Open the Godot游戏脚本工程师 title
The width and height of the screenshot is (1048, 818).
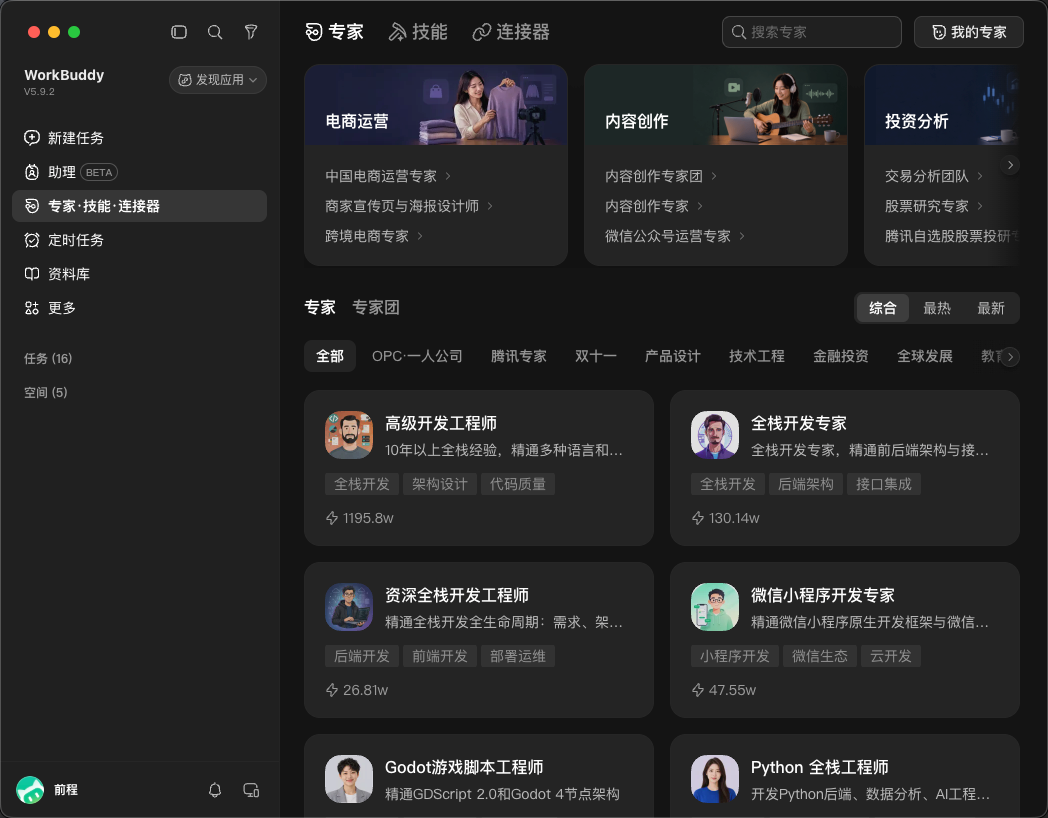(x=464, y=767)
